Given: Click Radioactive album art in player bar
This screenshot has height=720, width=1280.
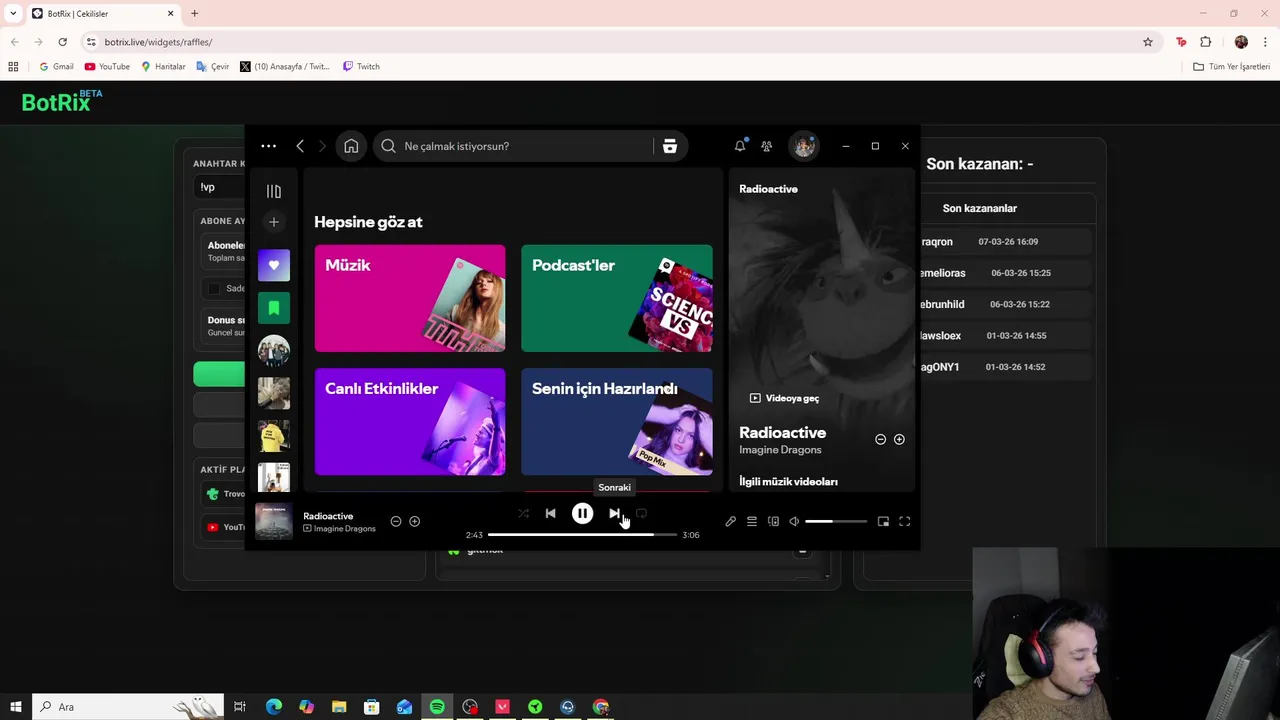Looking at the screenshot, I should tap(274, 521).
